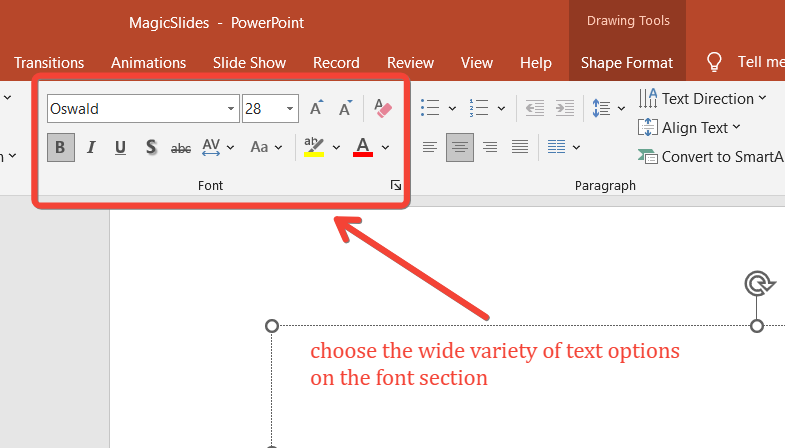Expand the character spacing dropdown arrow
Image resolution: width=785 pixels, height=448 pixels.
(x=230, y=148)
